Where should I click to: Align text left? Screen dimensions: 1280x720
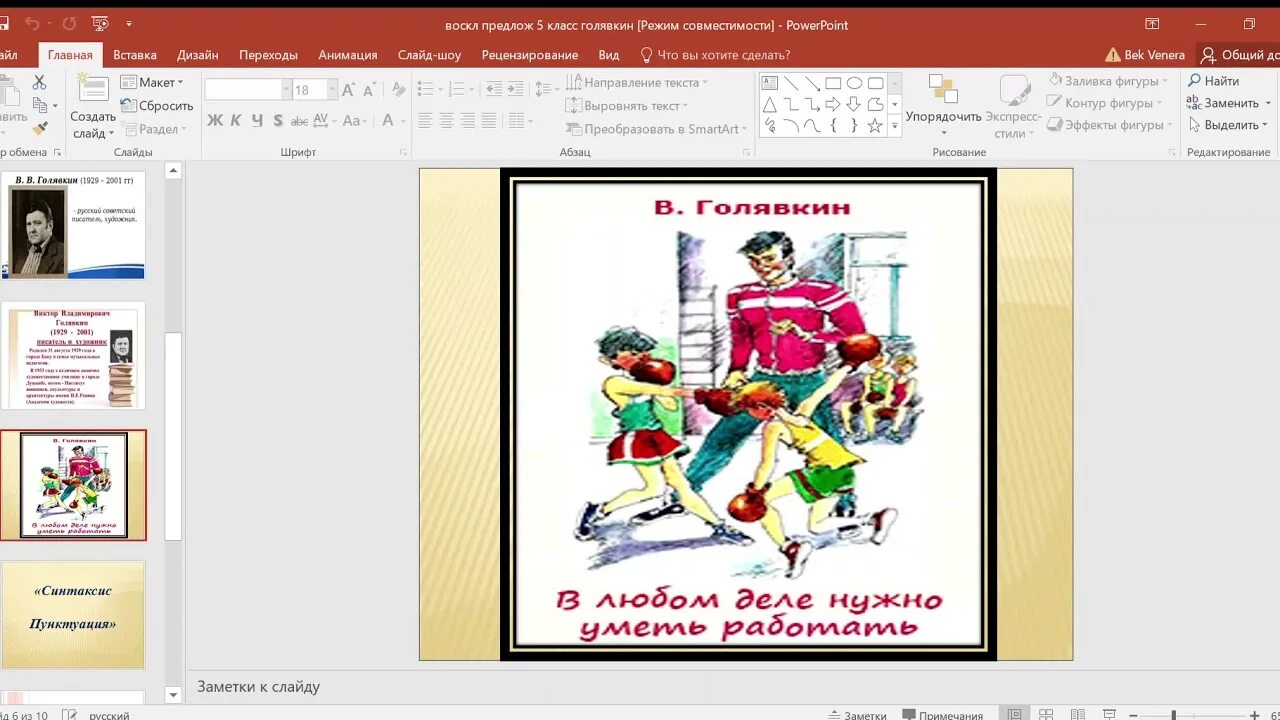click(425, 121)
